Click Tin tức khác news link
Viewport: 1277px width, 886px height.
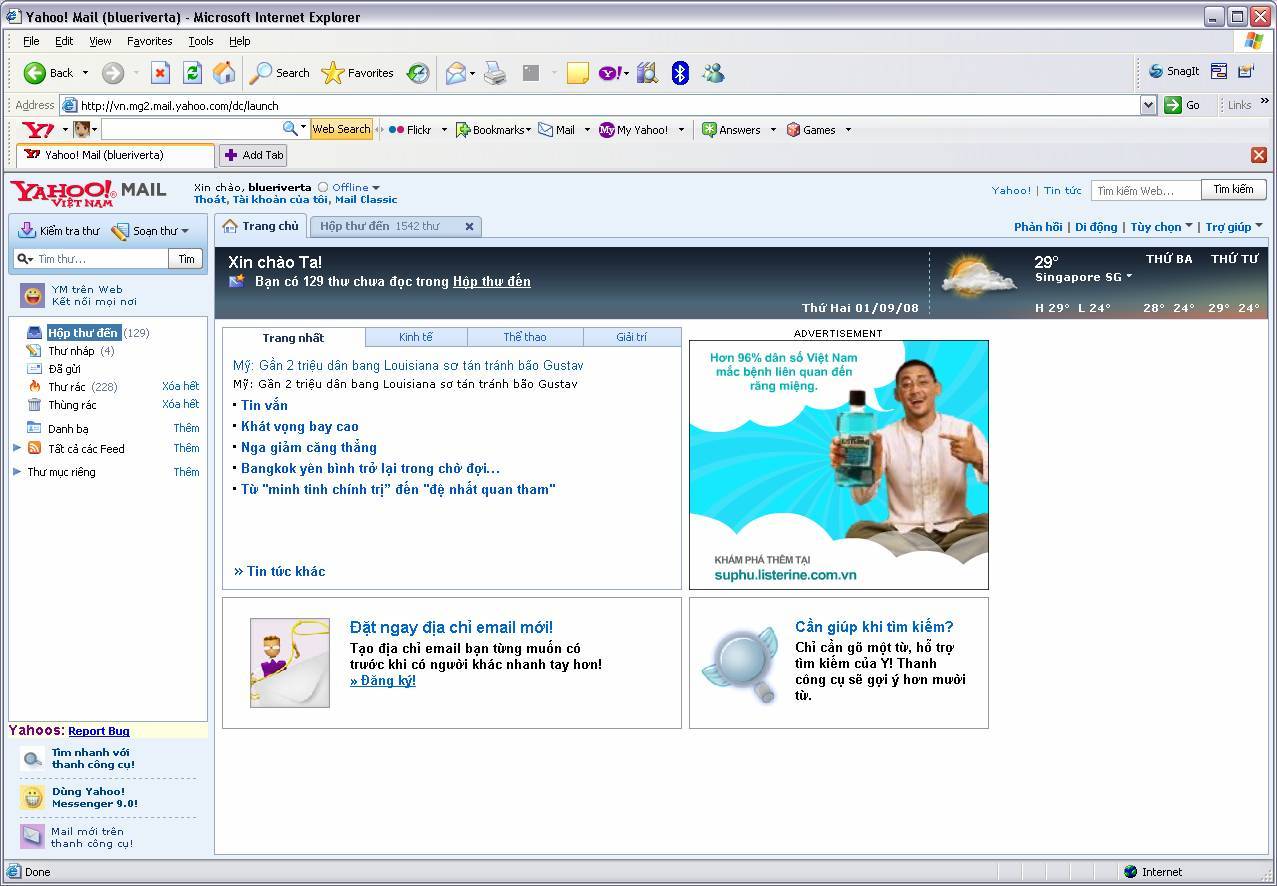point(279,571)
